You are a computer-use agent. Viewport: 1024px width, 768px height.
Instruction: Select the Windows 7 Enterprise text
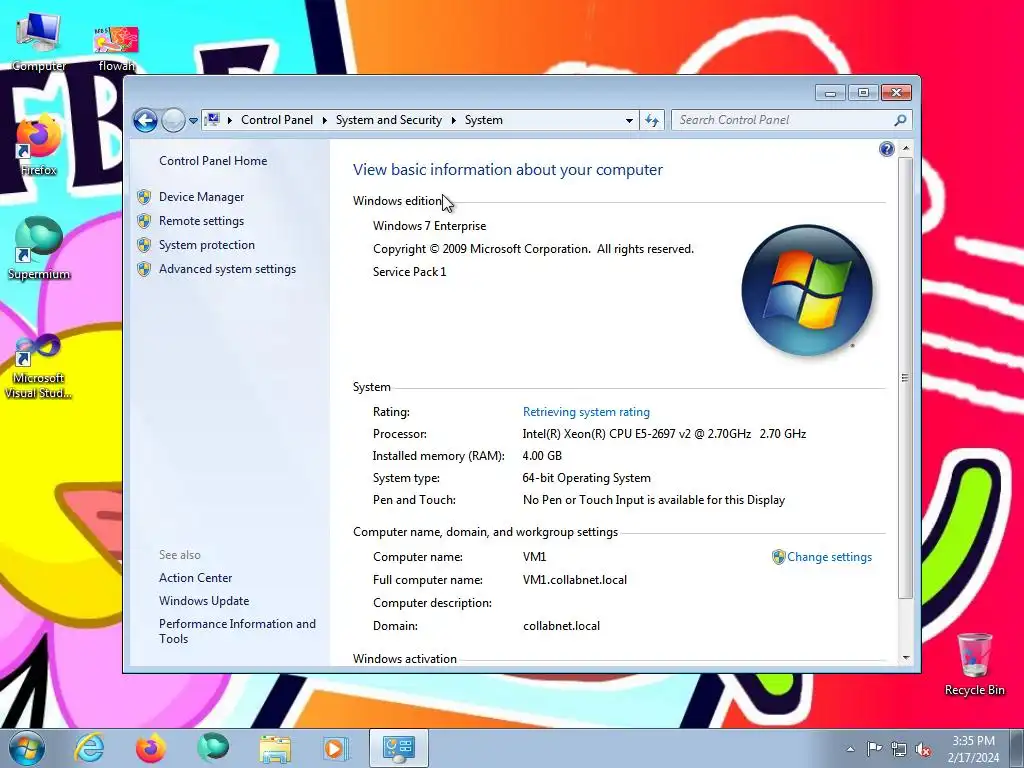pos(430,226)
